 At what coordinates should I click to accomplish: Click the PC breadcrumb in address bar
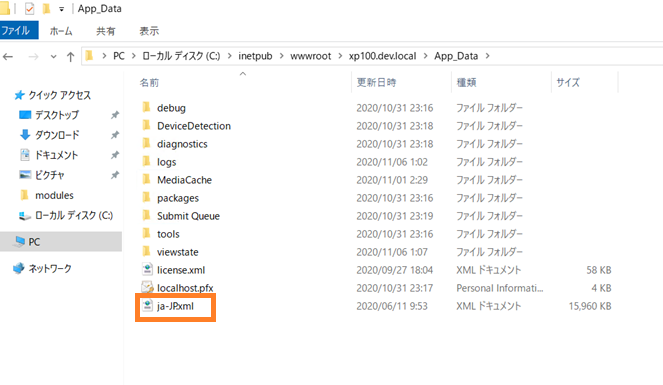(119, 56)
